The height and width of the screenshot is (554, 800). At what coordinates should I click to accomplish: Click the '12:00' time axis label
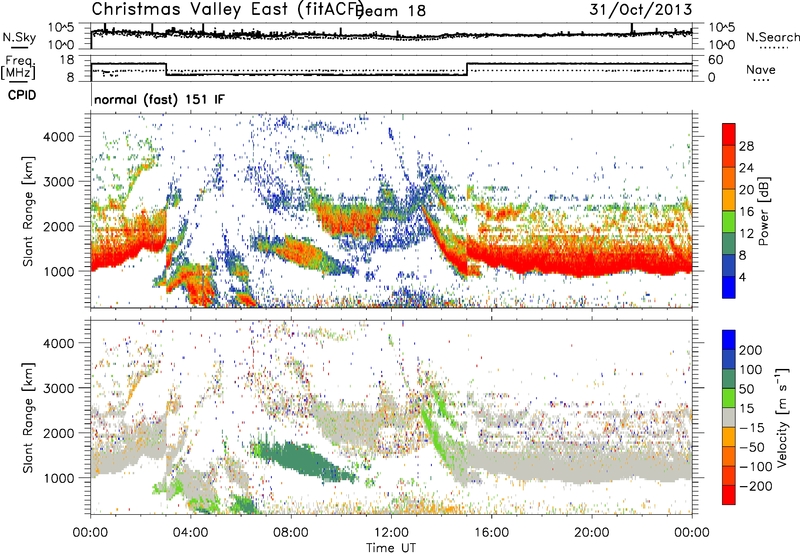pos(391,533)
